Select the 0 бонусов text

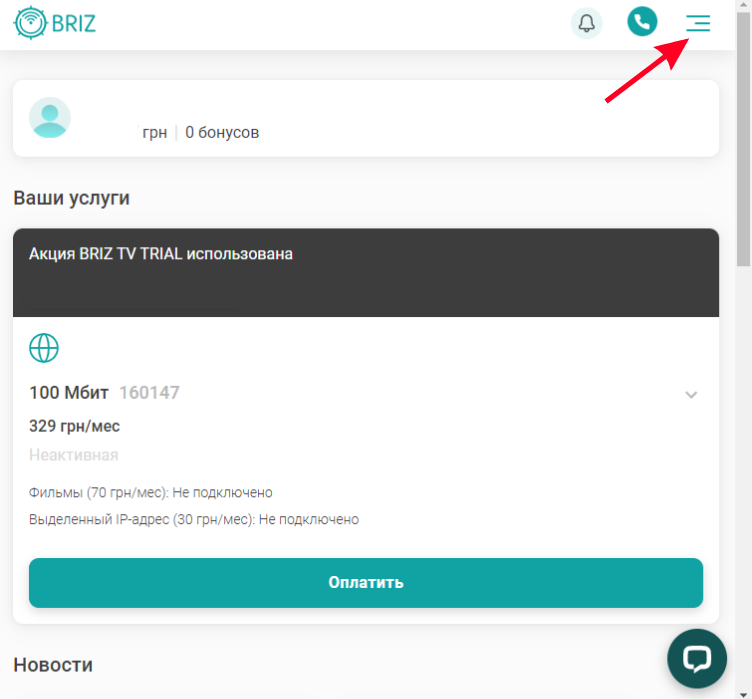(222, 132)
